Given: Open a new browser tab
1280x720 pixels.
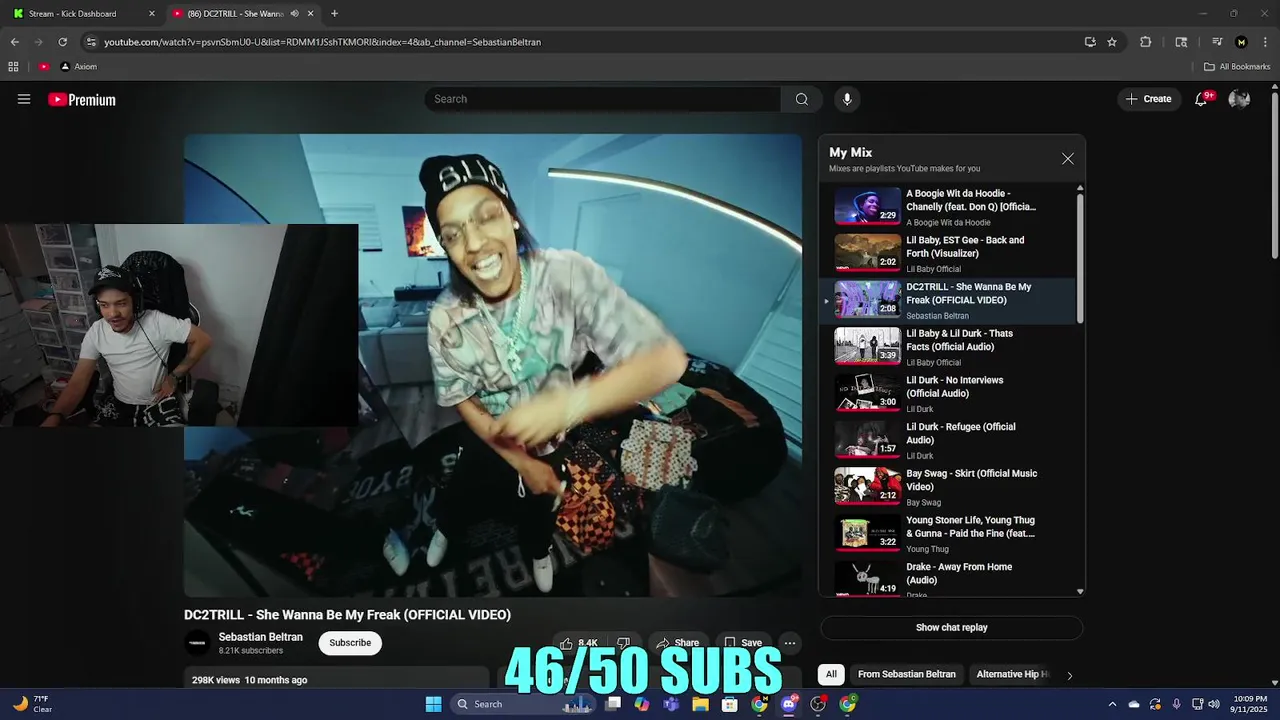Looking at the screenshot, I should [334, 14].
